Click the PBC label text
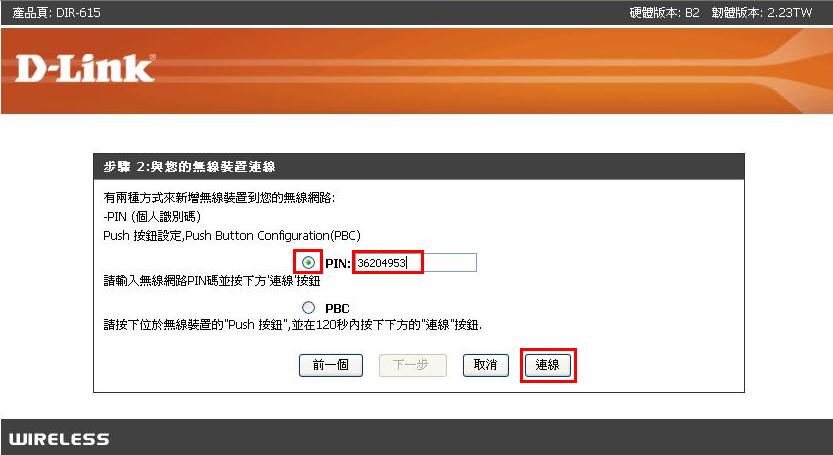Image resolution: width=833 pixels, height=455 pixels. coord(337,308)
